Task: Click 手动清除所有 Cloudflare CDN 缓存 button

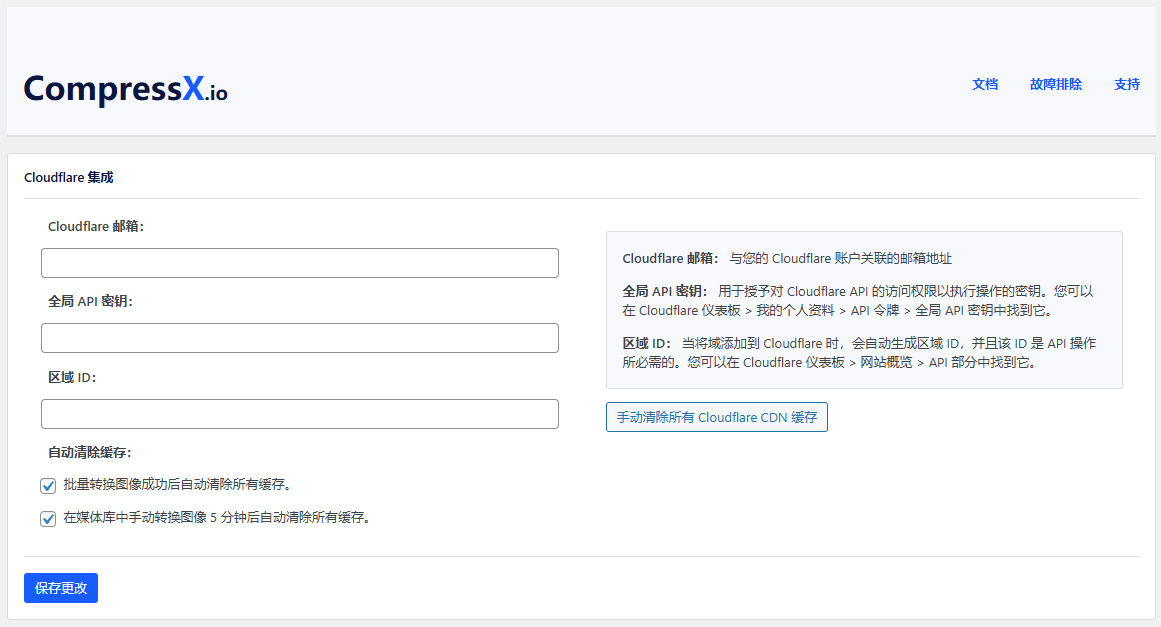Action: click(x=716, y=417)
